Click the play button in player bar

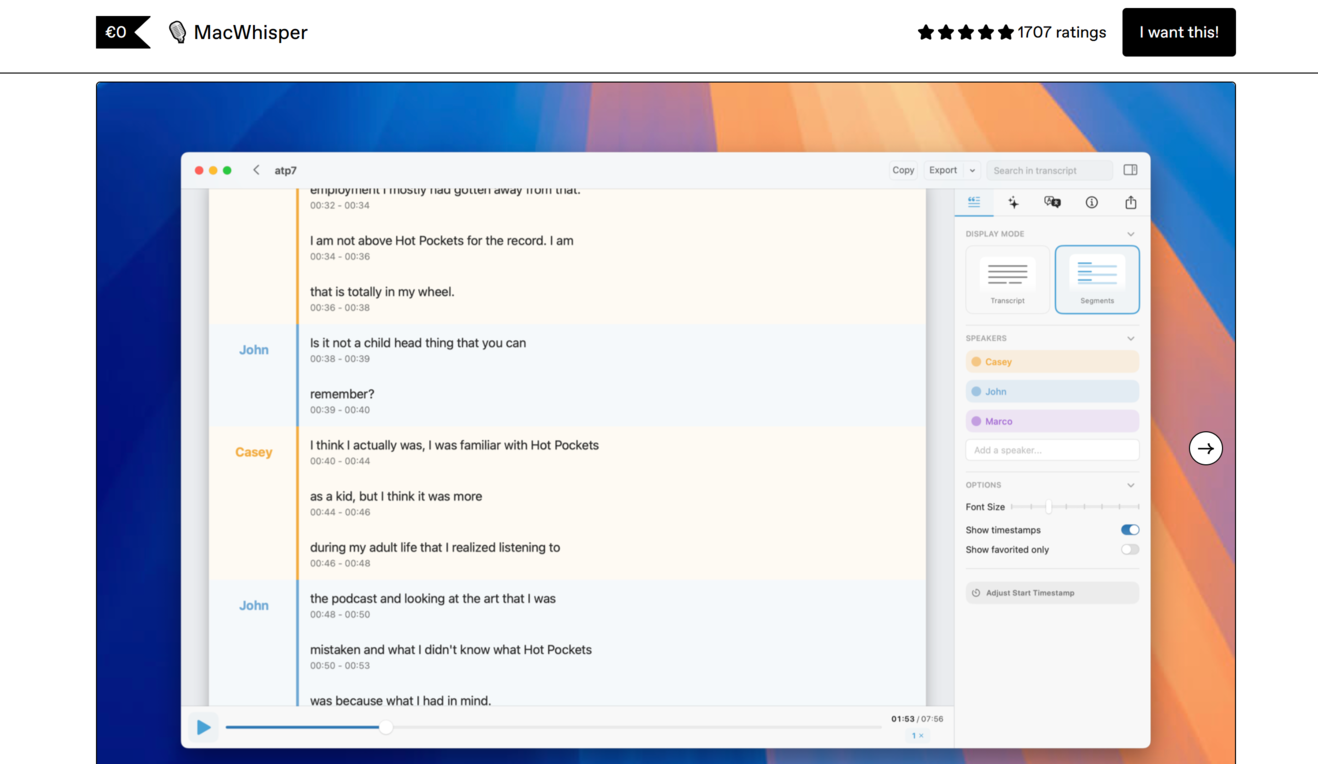203,727
